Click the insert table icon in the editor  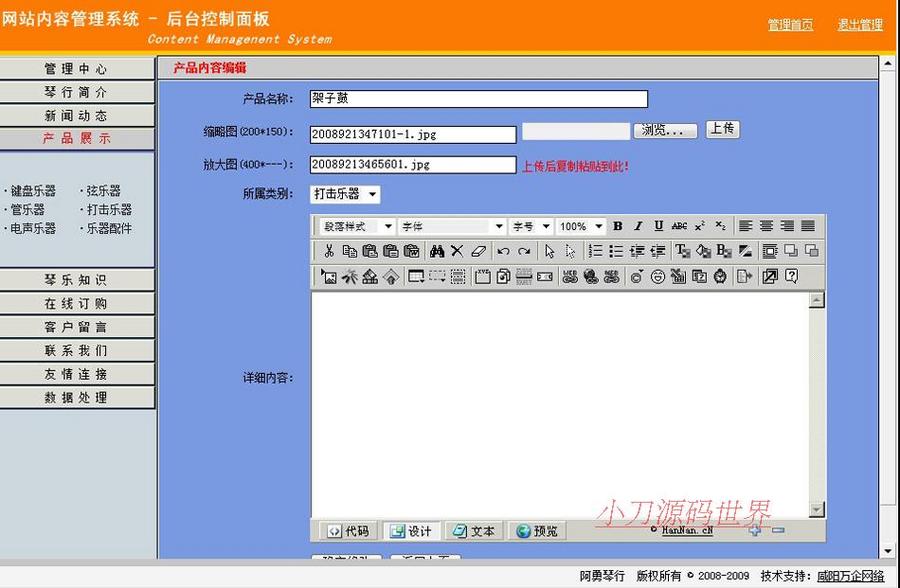416,278
